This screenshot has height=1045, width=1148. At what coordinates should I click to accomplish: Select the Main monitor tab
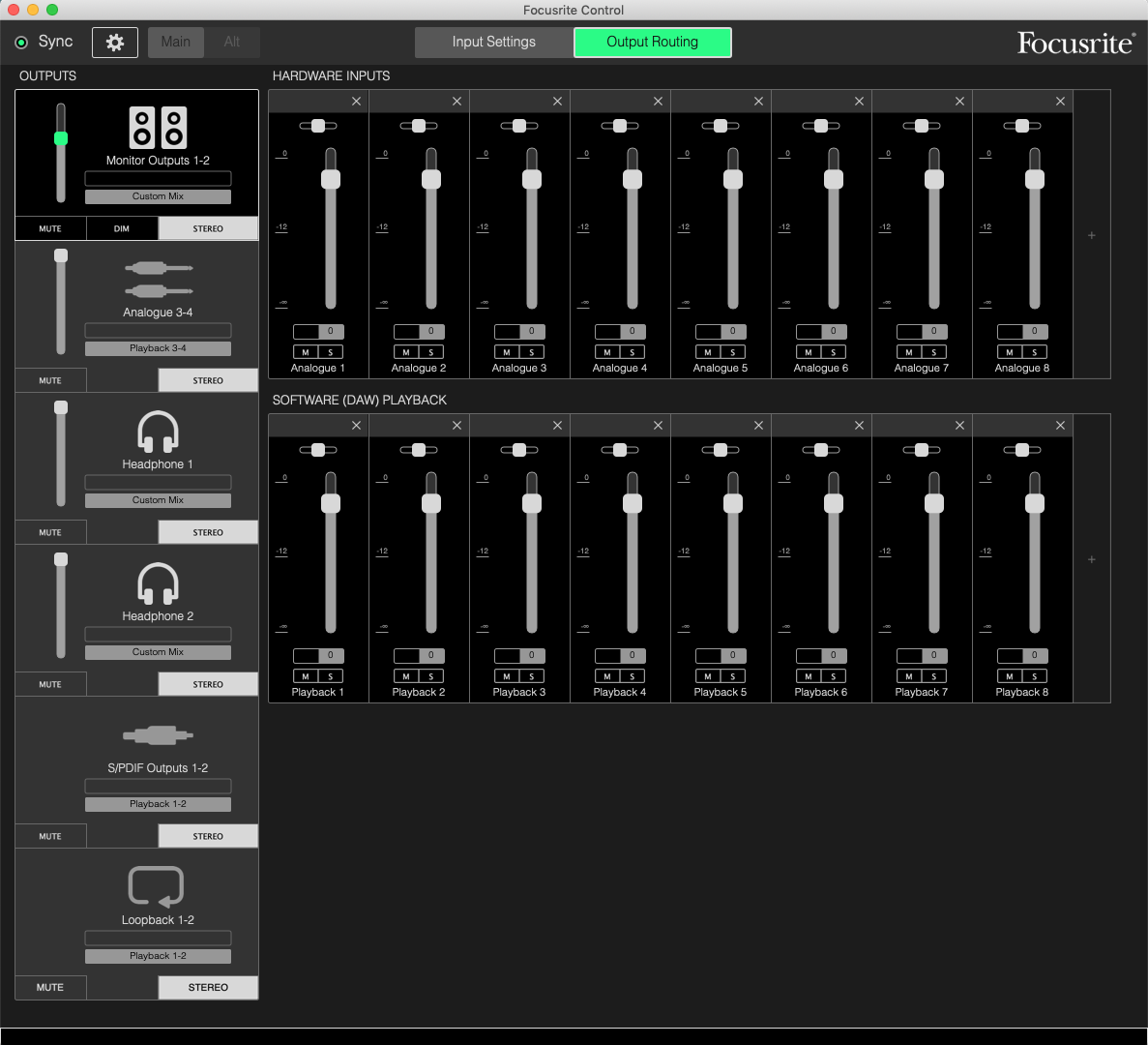176,42
